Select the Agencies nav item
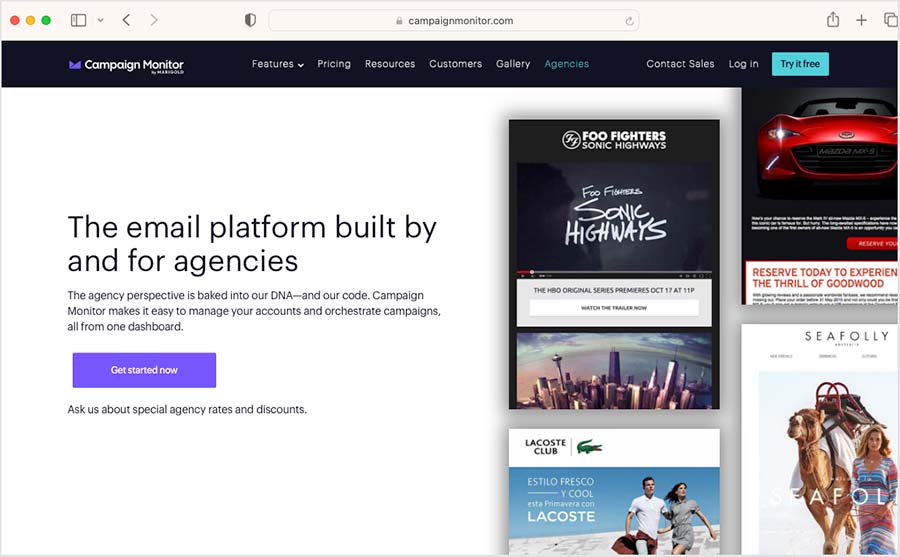 567,64
